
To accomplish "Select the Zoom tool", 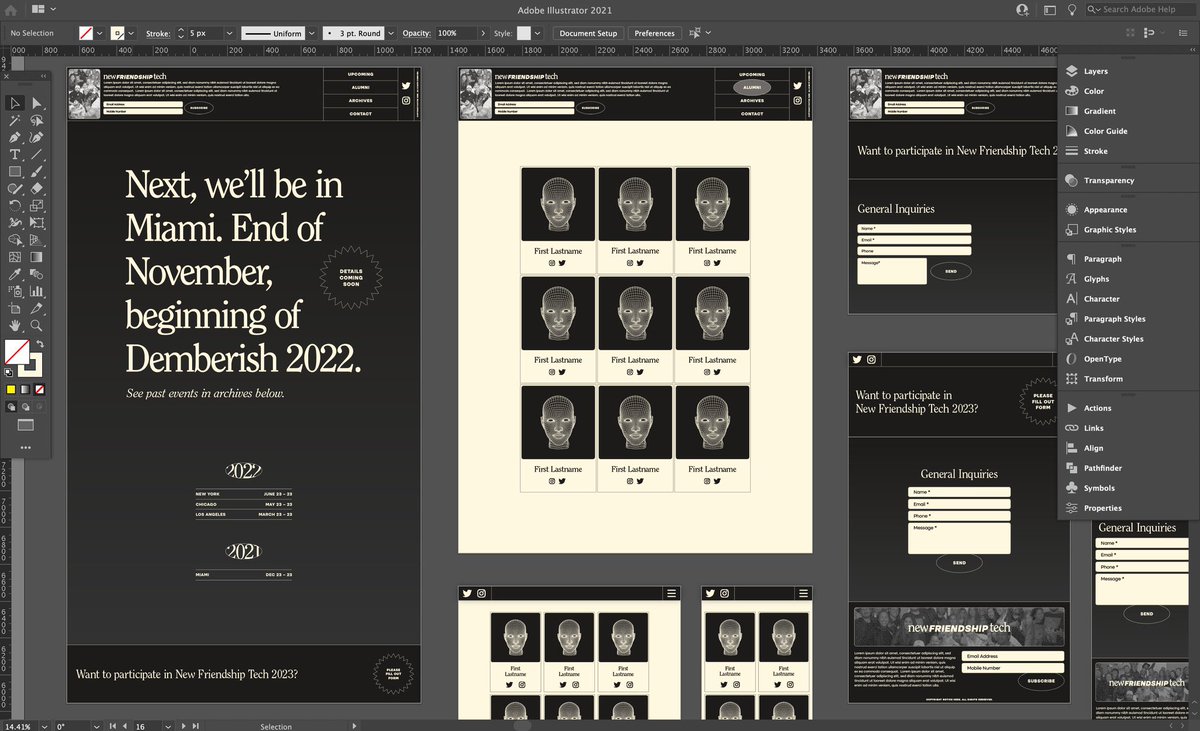I will (36, 325).
